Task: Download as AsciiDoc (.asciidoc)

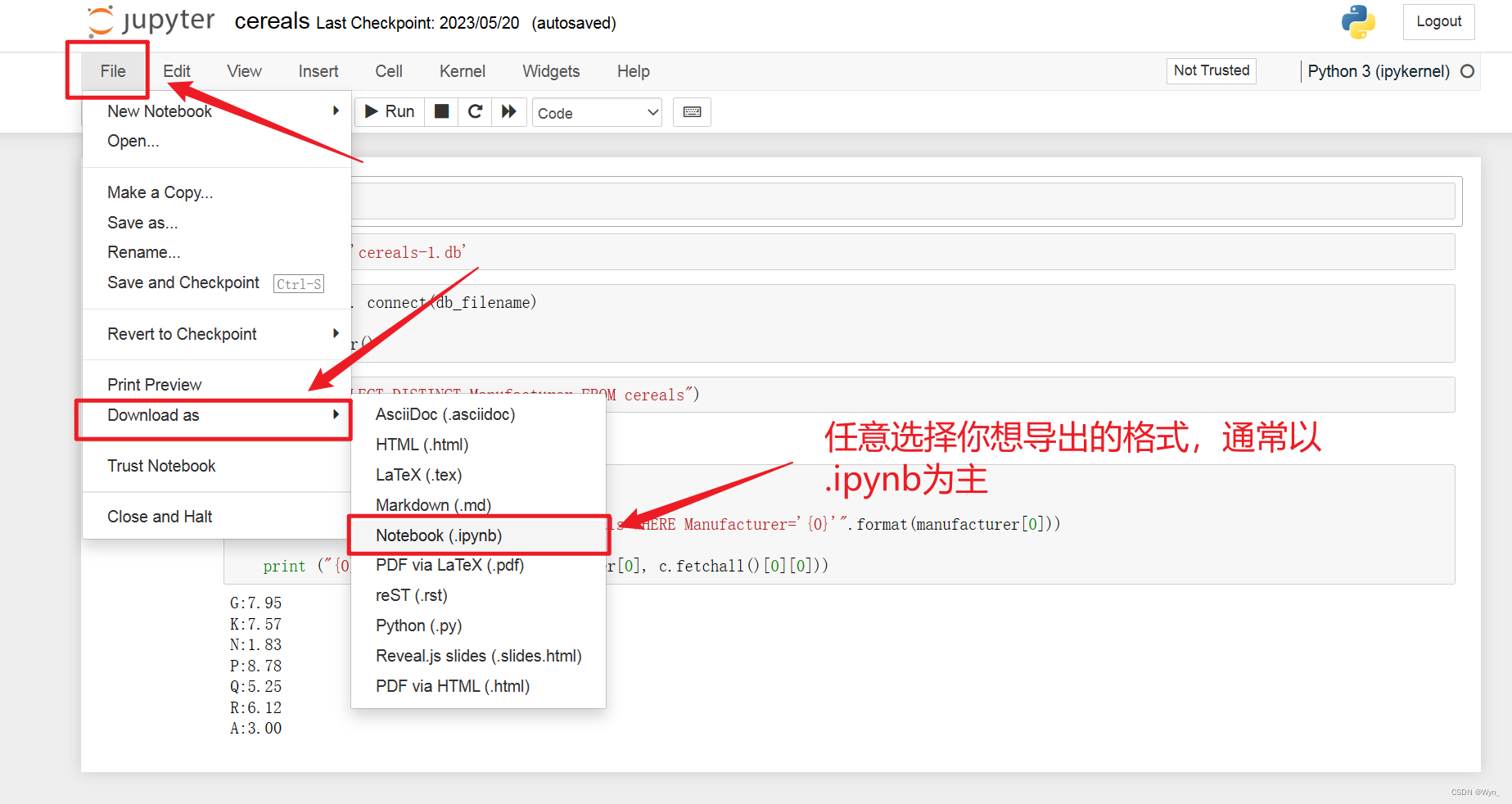Action: point(478,414)
